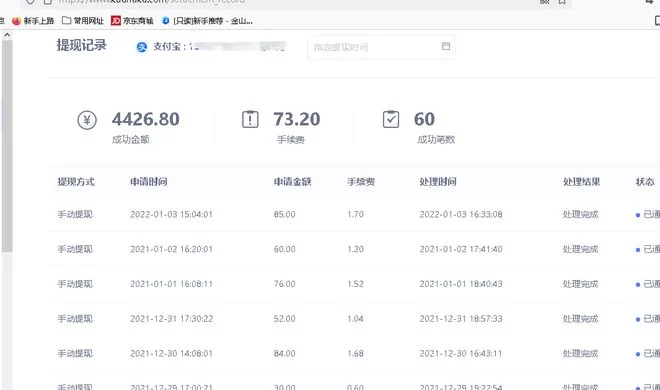This screenshot has width=660, height=390.
Task: Click 处理完成 in the 84.00 row
Action: [x=580, y=353]
